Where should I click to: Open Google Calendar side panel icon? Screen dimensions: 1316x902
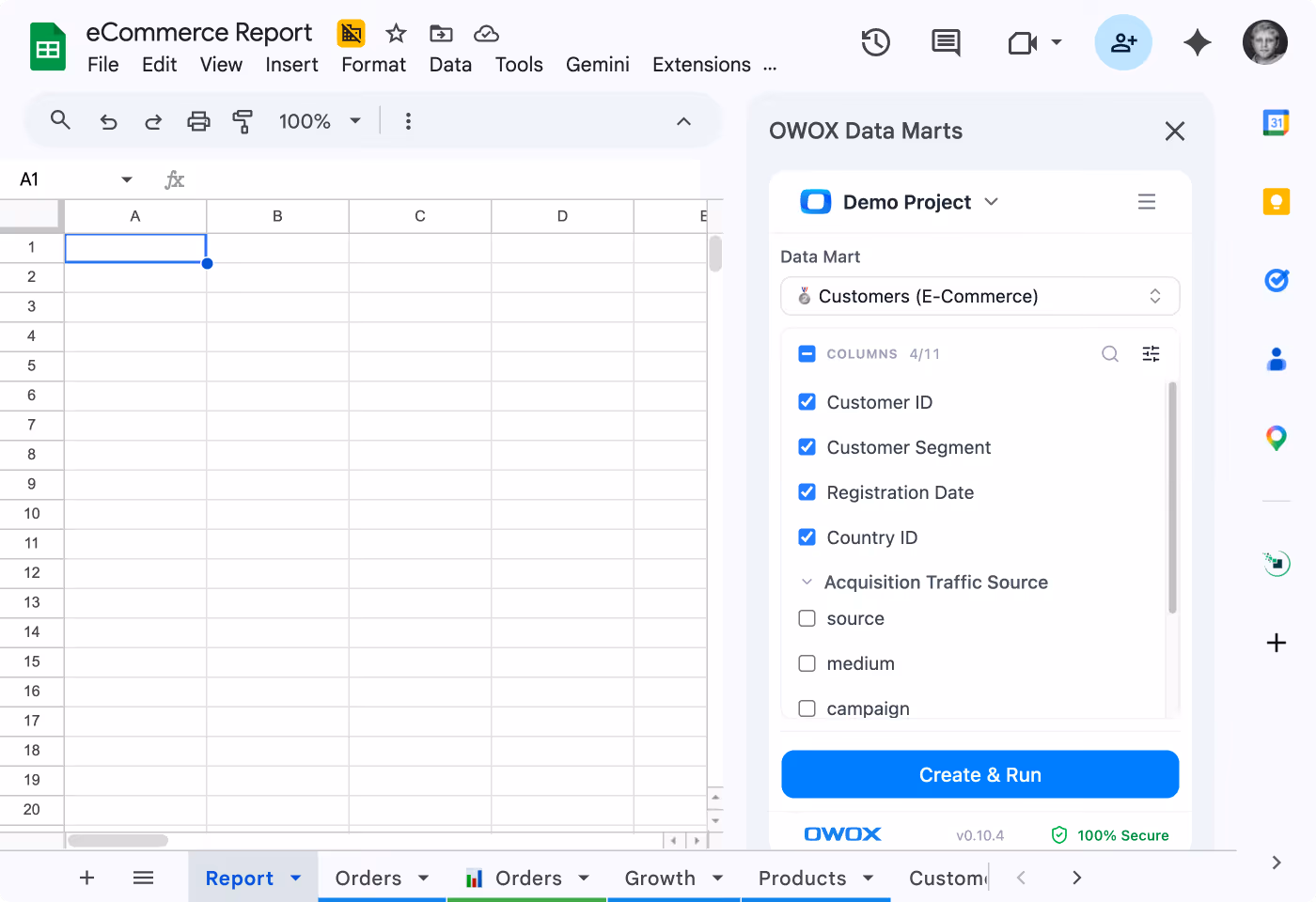[x=1276, y=123]
